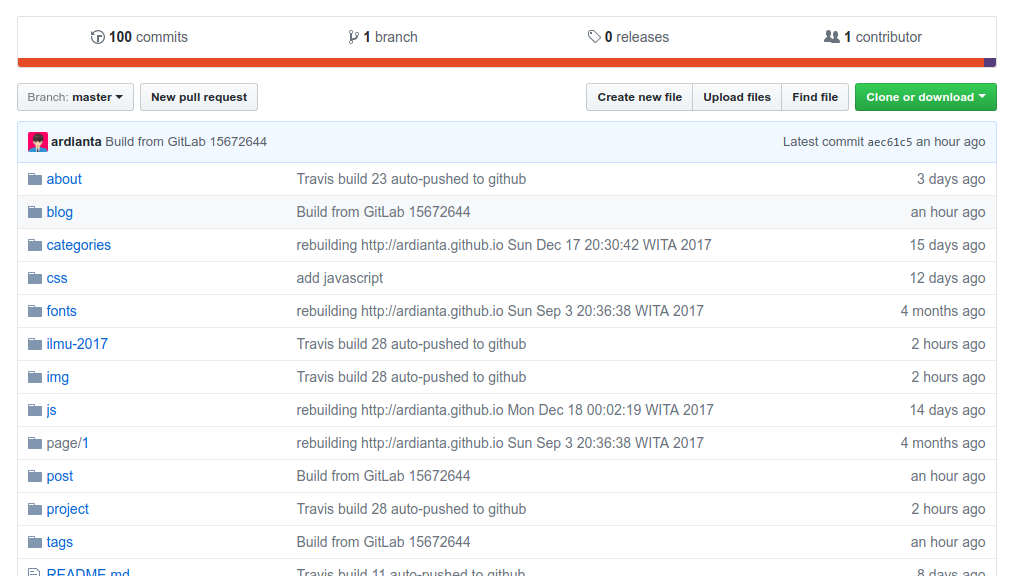This screenshot has width=1018, height=576.
Task: Click the Upload files button
Action: [x=737, y=97]
